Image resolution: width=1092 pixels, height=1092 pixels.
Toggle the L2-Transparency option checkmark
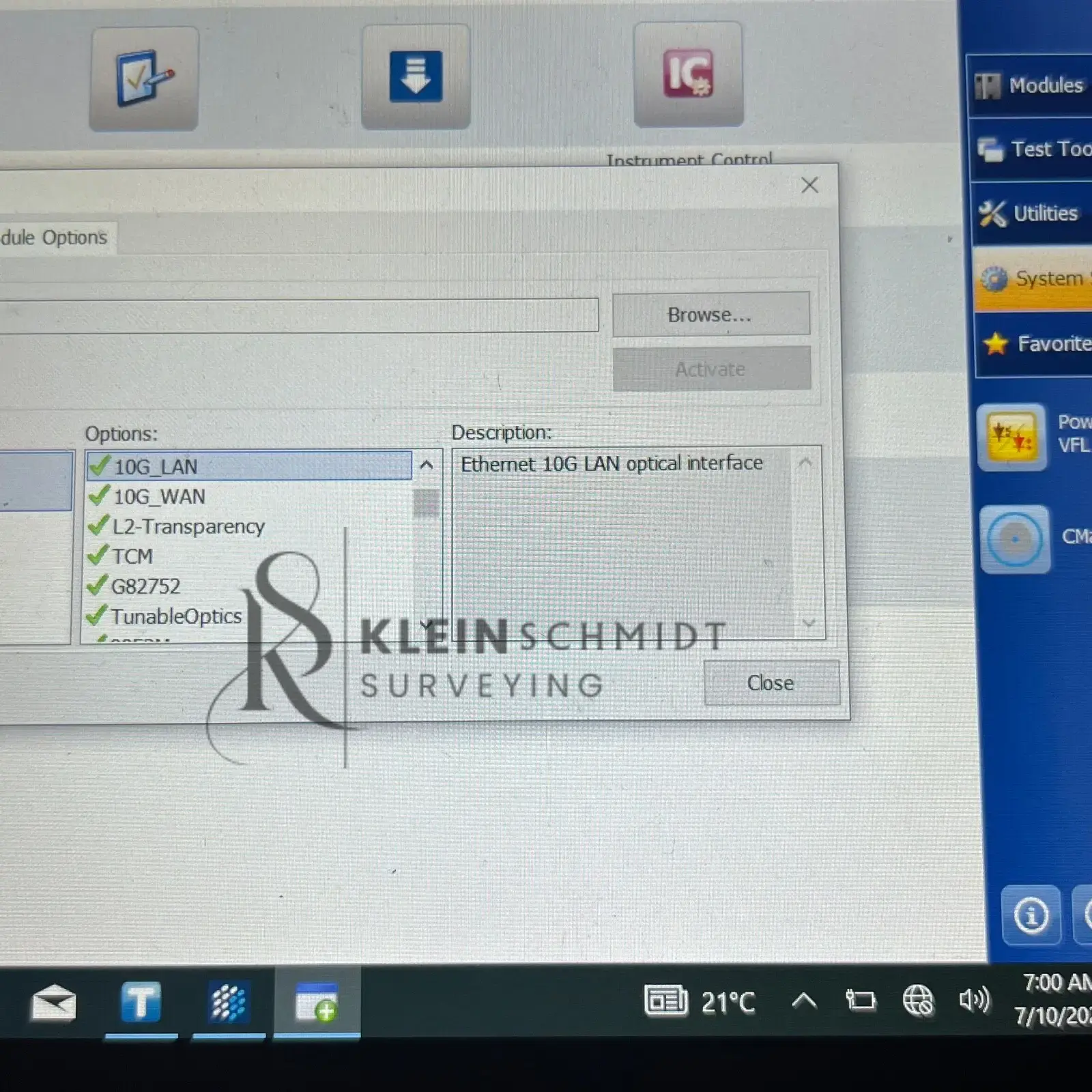[x=99, y=526]
